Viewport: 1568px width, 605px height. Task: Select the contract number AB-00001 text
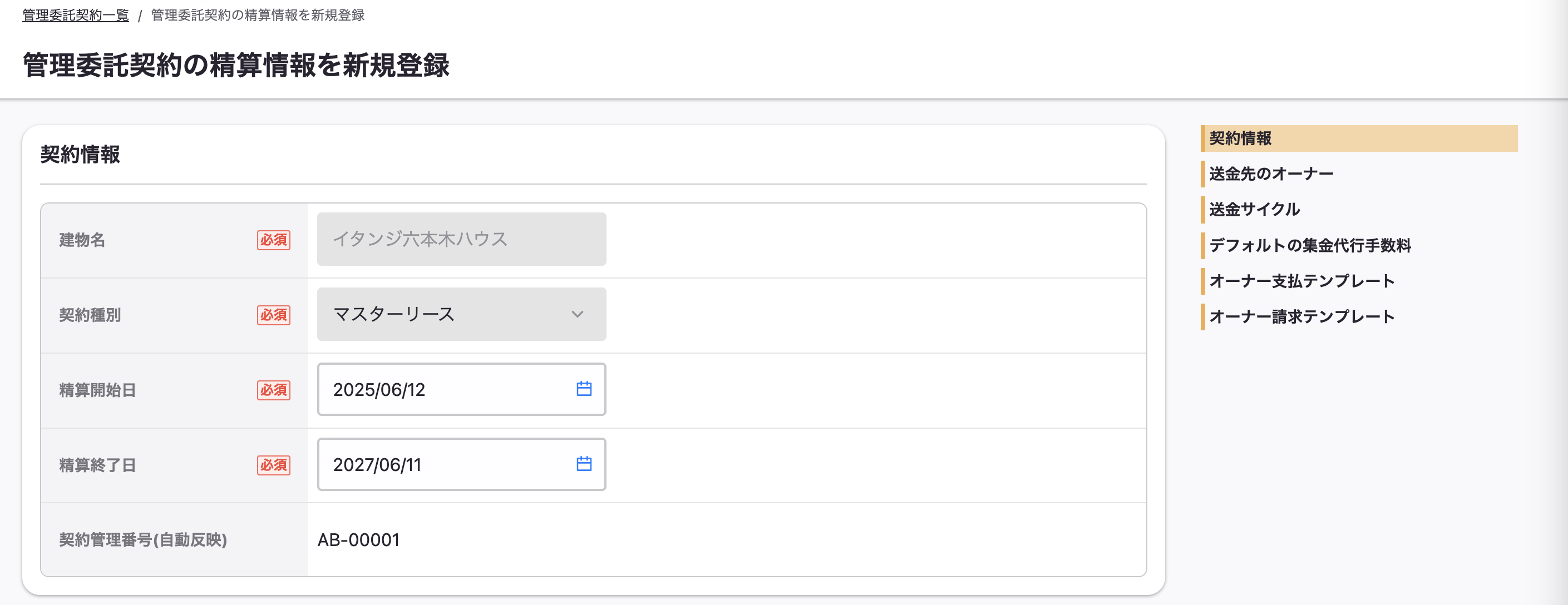coord(358,540)
